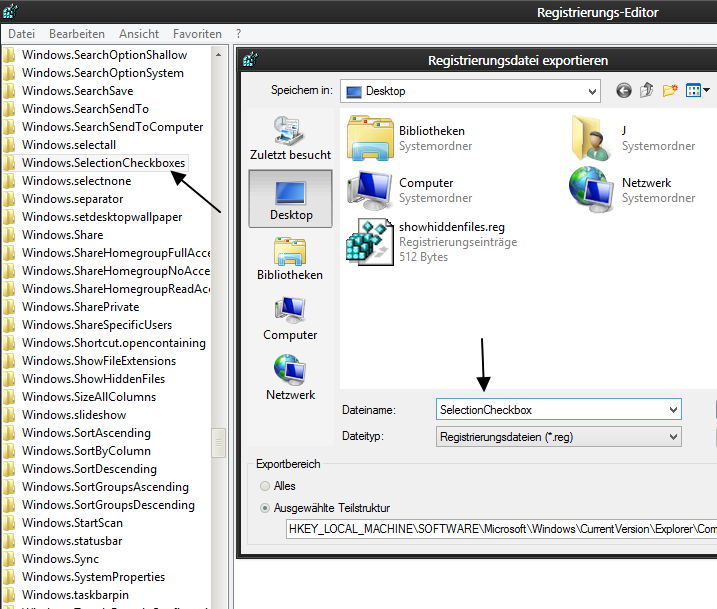Viewport: 717px width, 609px height.
Task: Select Windows.SortGroupsDescending key
Action: (108, 505)
